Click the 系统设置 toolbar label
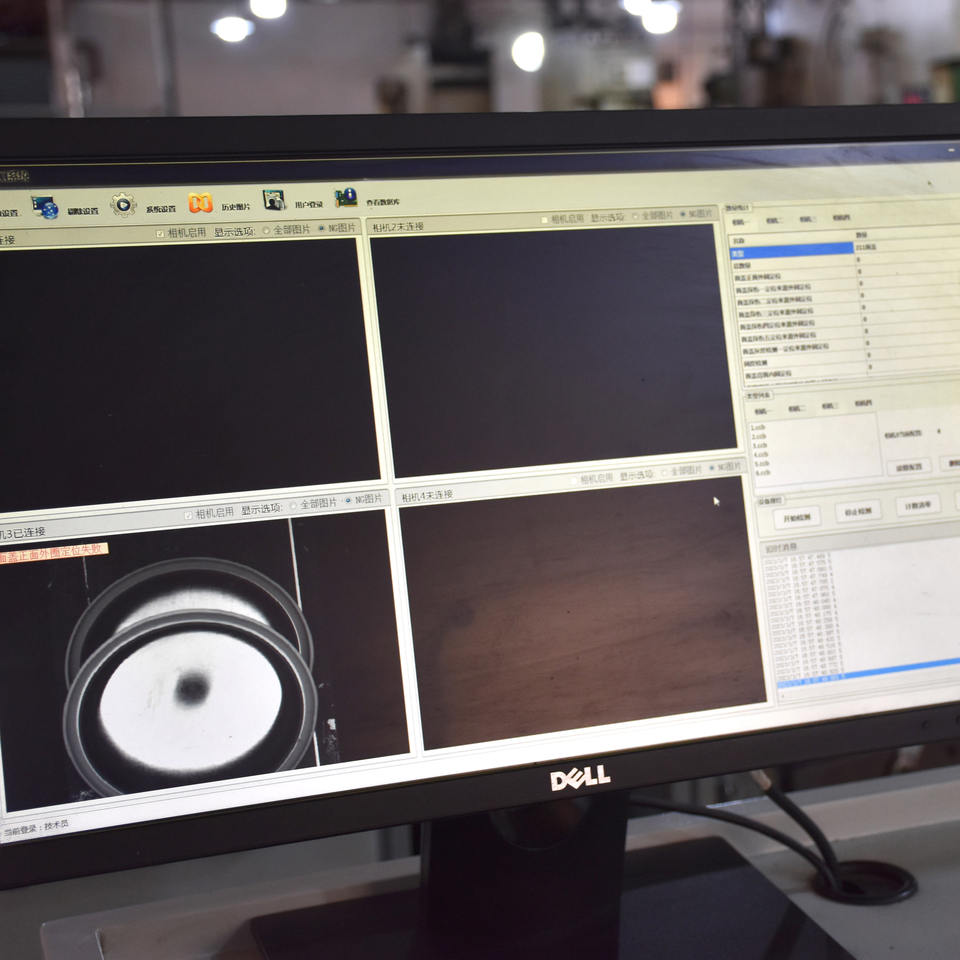Screen dimensions: 960x960 coord(160,209)
